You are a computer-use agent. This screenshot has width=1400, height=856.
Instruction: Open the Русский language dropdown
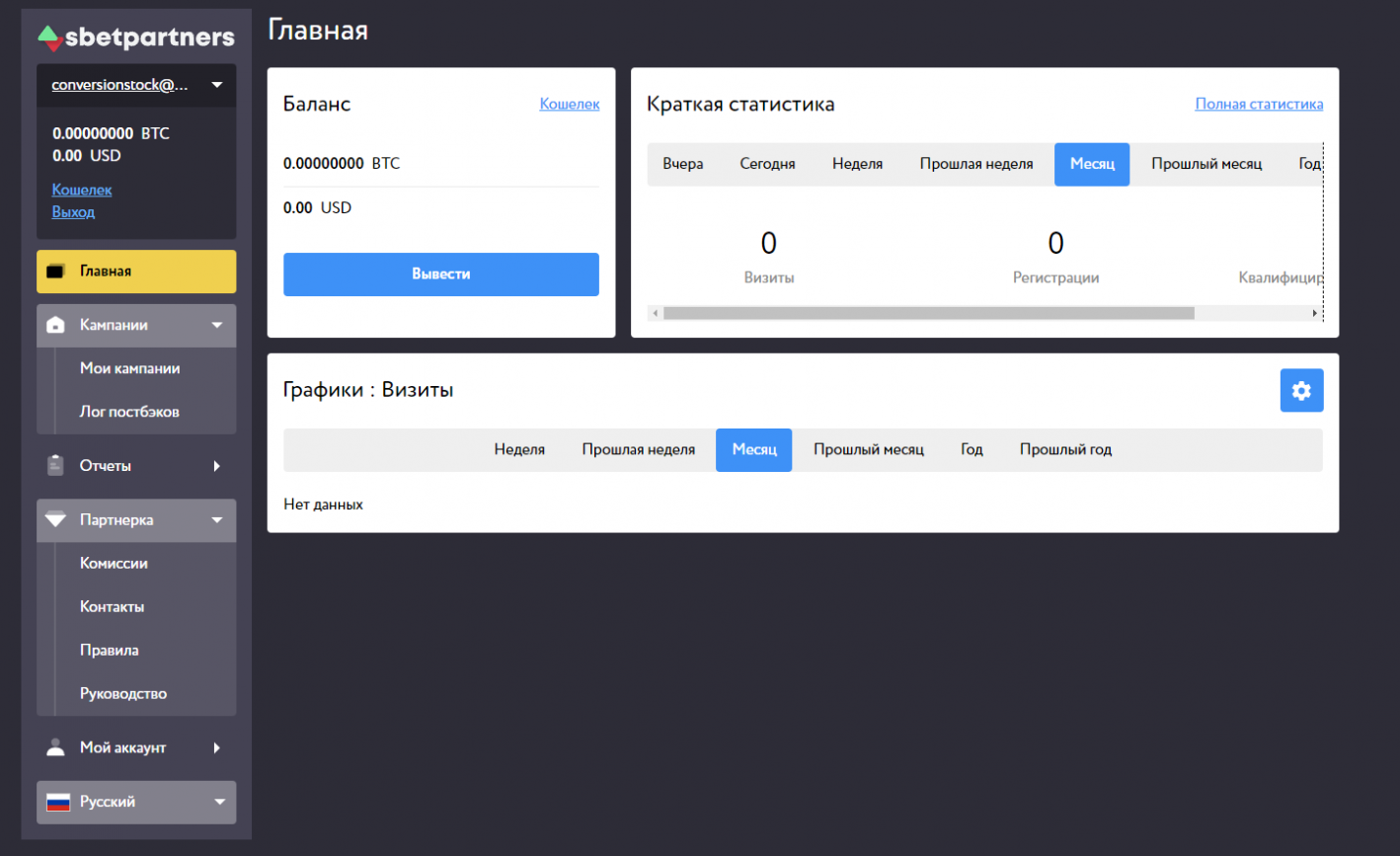(x=136, y=802)
